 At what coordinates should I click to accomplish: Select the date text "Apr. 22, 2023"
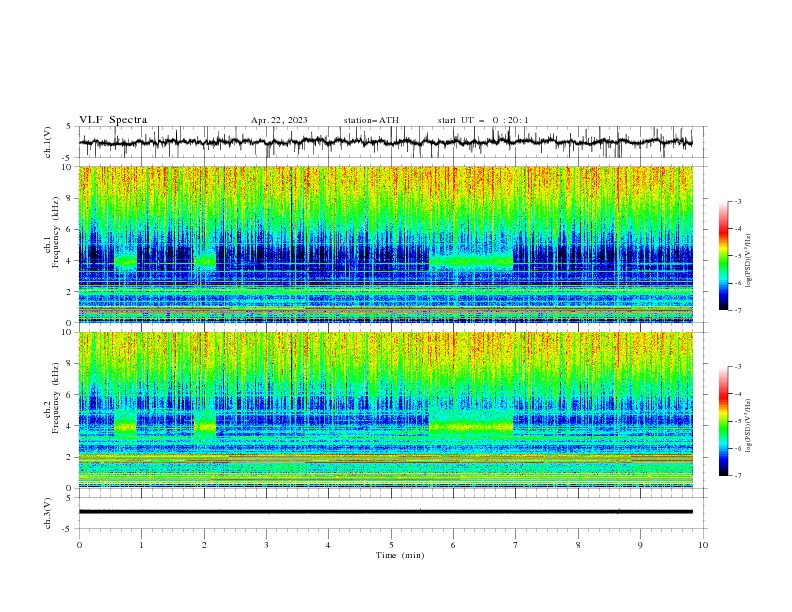tap(279, 120)
